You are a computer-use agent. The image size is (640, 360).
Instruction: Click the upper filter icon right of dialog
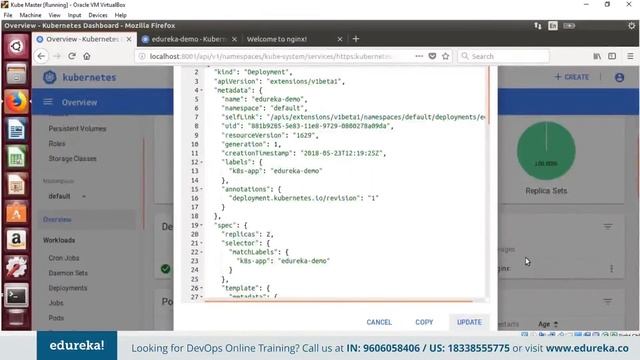[x=608, y=227]
